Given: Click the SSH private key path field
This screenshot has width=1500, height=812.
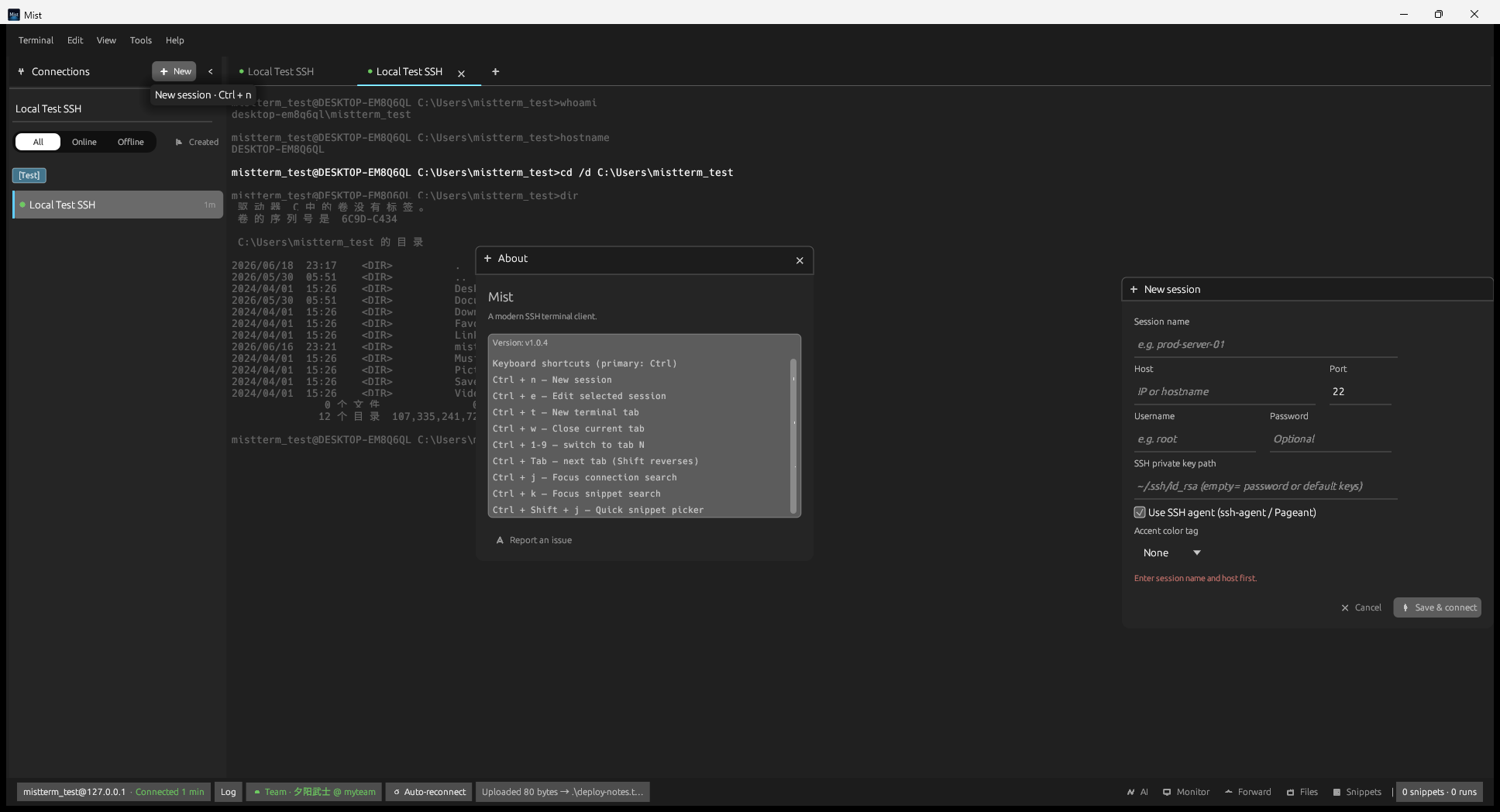Looking at the screenshot, I should click(x=1265, y=486).
